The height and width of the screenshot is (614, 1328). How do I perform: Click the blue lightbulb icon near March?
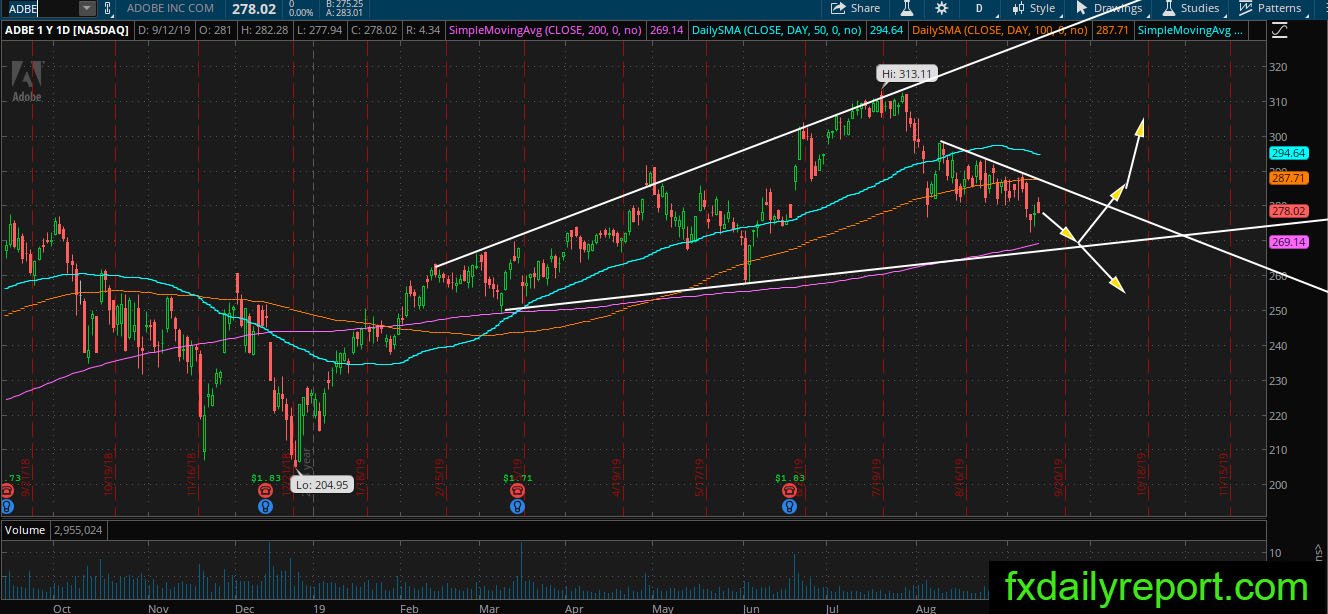tap(516, 506)
